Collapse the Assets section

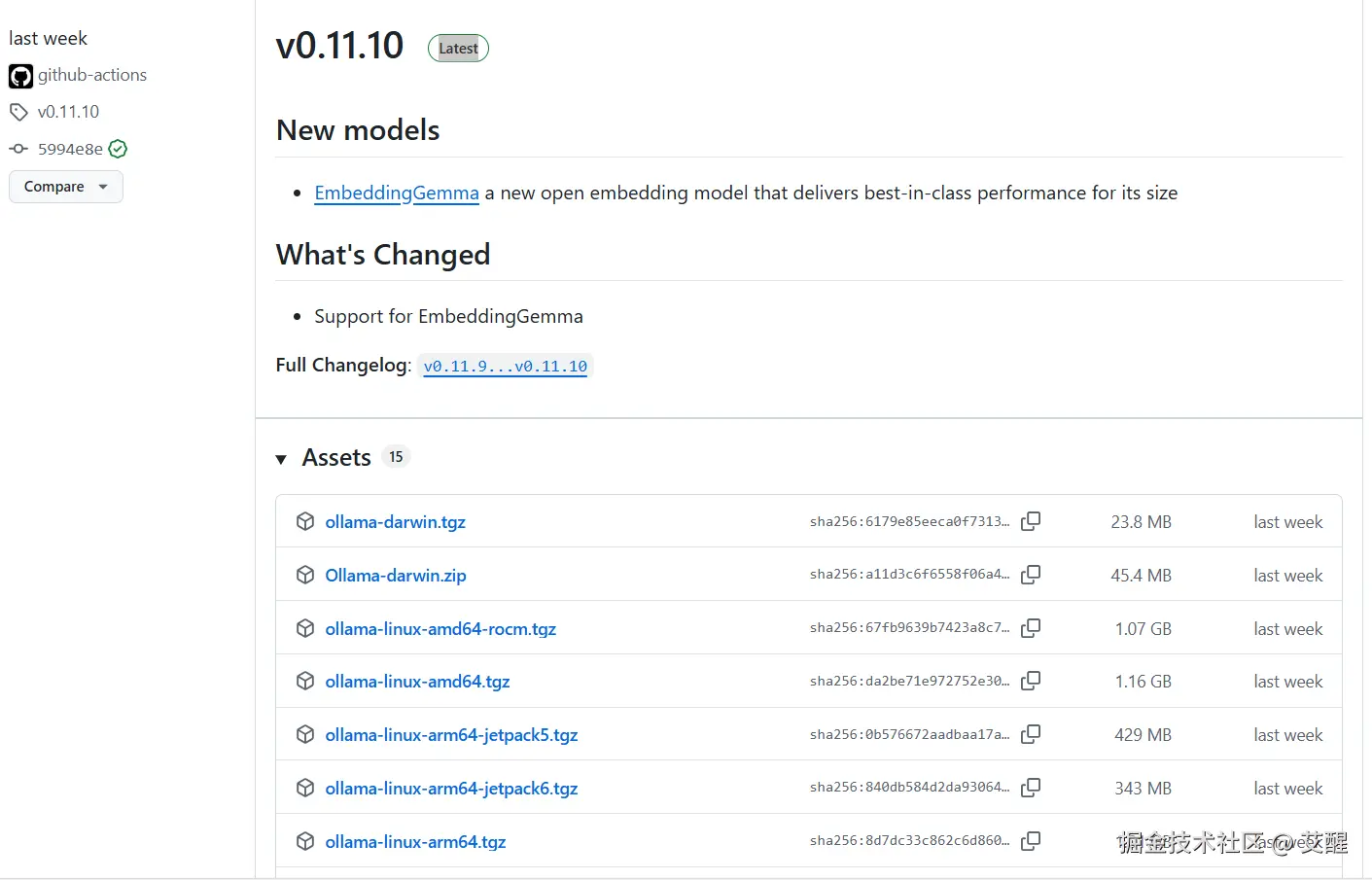(281, 459)
